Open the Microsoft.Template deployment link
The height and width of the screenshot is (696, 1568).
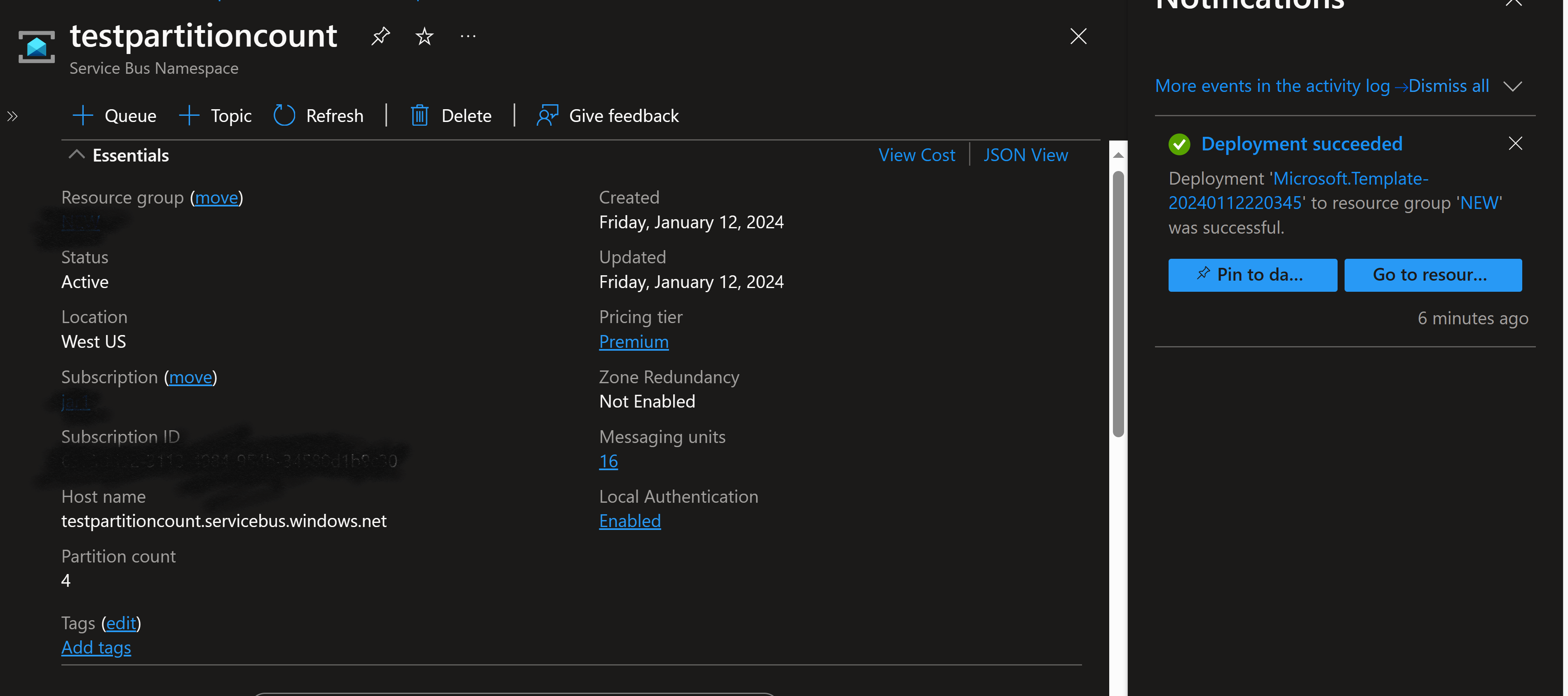point(1298,190)
